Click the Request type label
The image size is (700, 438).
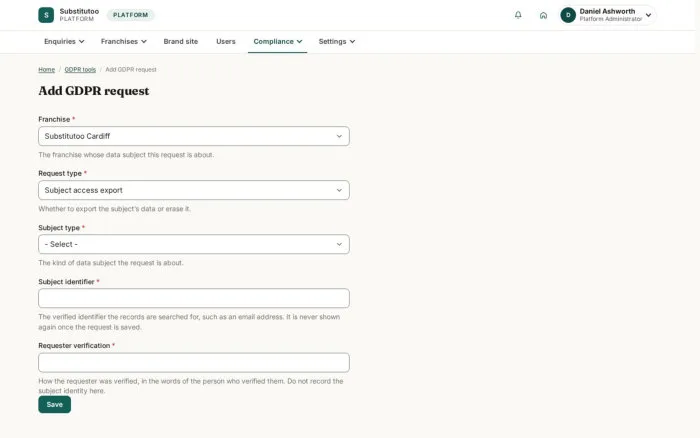(60, 173)
